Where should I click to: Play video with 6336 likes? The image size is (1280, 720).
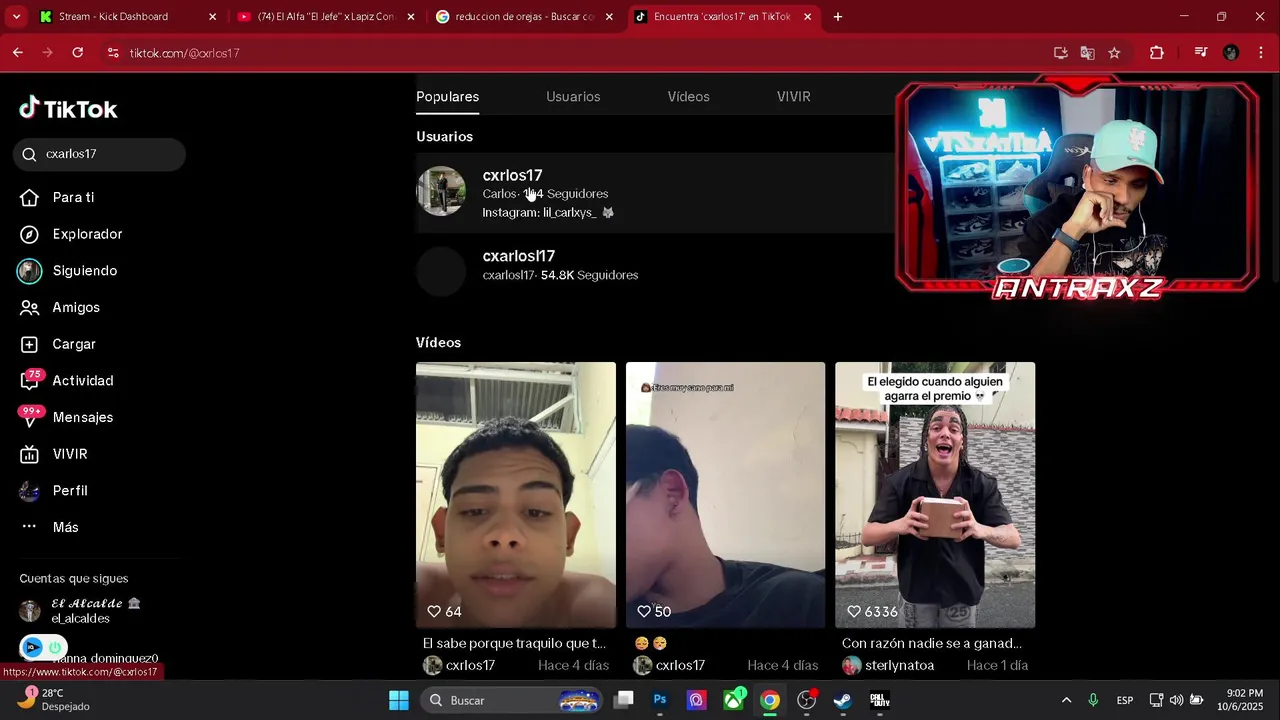pyautogui.click(x=935, y=495)
